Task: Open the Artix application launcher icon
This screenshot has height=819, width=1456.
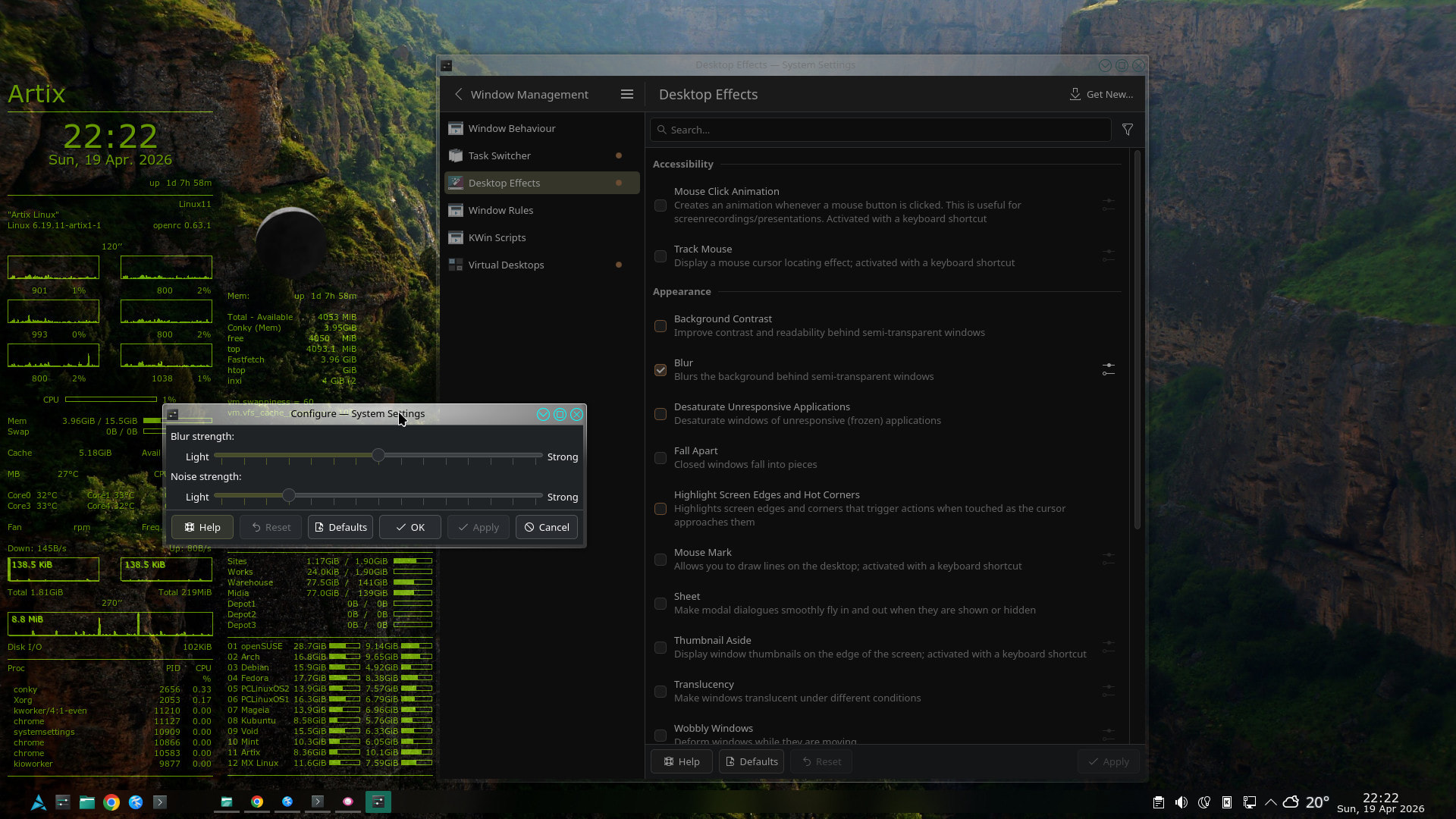Action: pos(38,802)
